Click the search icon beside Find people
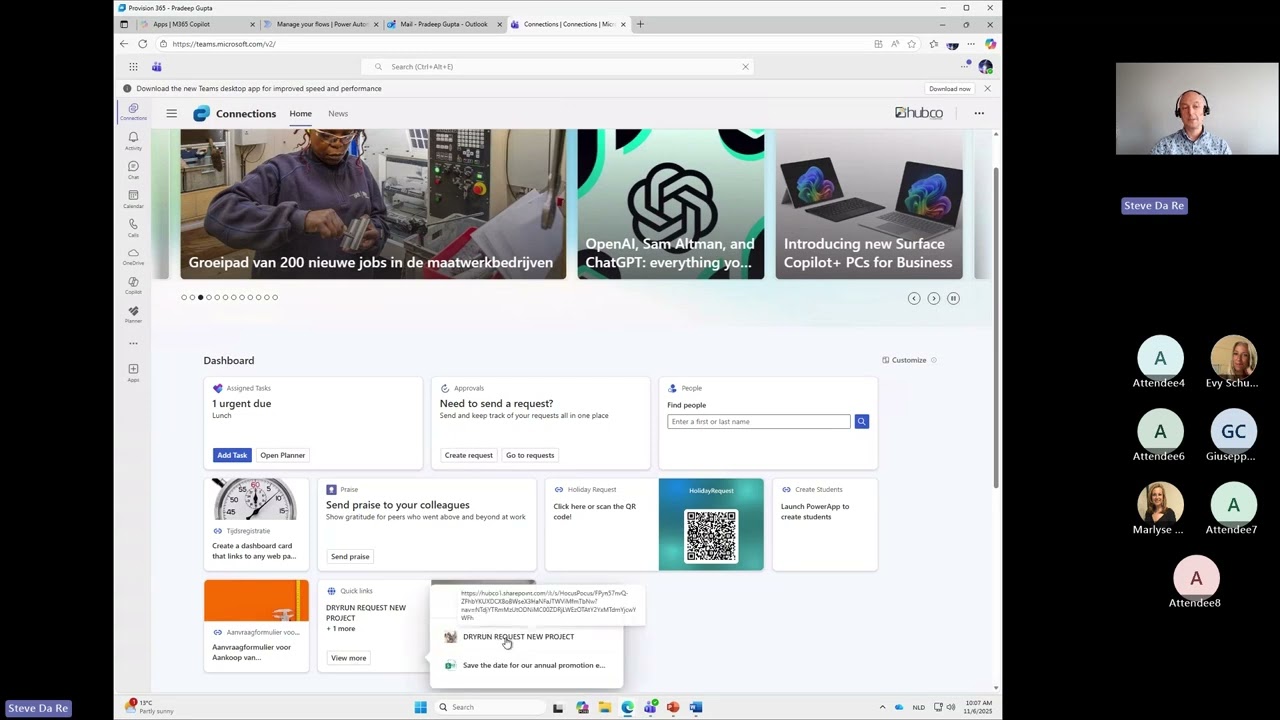Screen dimensions: 1280x720 [861, 421]
